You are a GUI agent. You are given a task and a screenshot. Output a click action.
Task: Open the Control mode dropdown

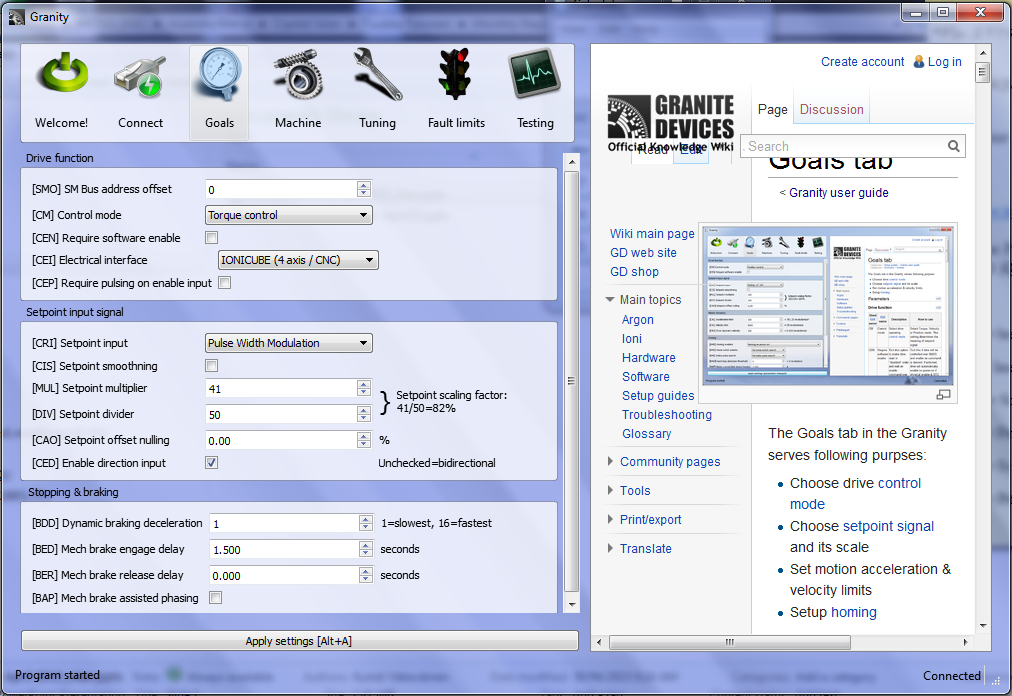pos(288,215)
